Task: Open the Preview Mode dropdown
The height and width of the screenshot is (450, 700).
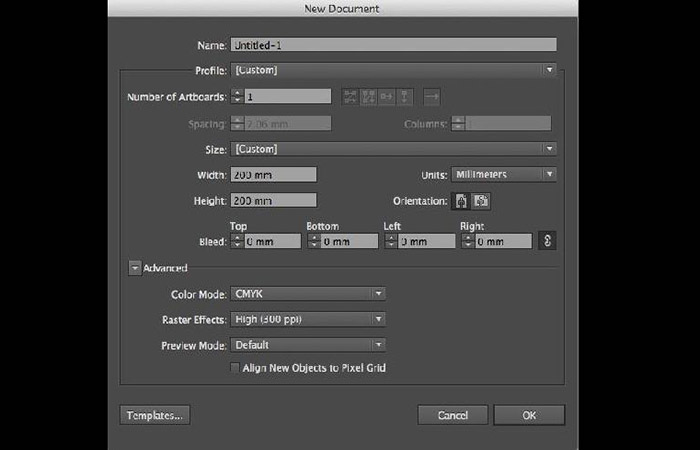Action: [x=308, y=345]
